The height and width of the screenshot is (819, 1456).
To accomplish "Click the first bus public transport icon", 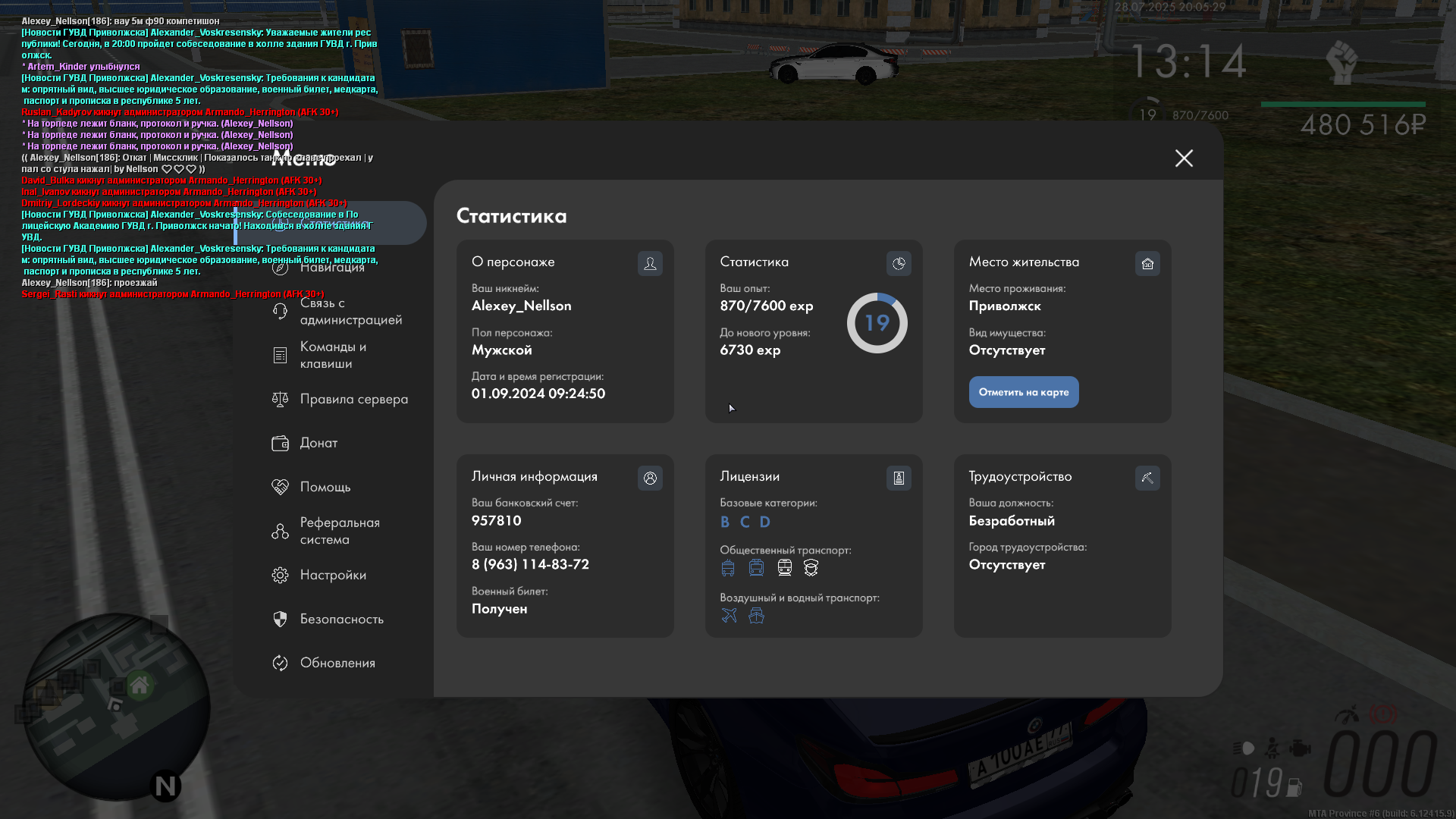I will (728, 568).
